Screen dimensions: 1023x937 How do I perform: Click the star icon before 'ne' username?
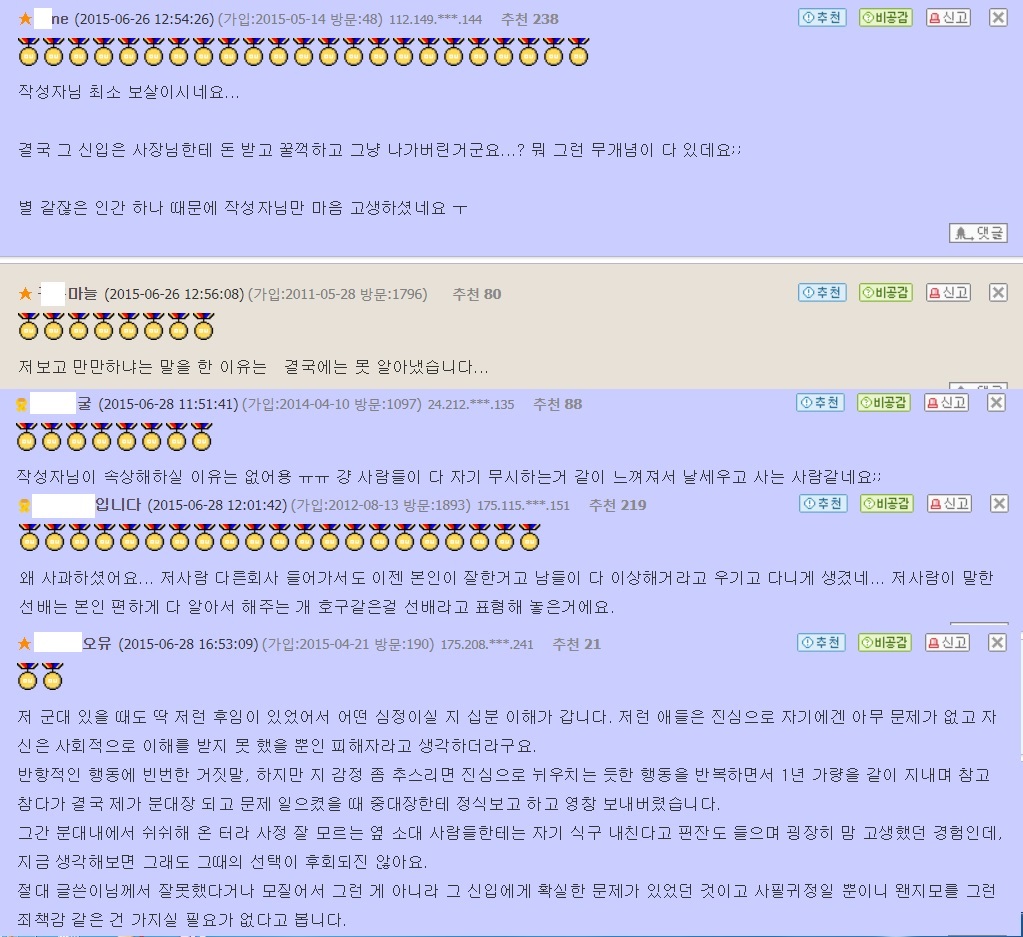click(x=25, y=19)
